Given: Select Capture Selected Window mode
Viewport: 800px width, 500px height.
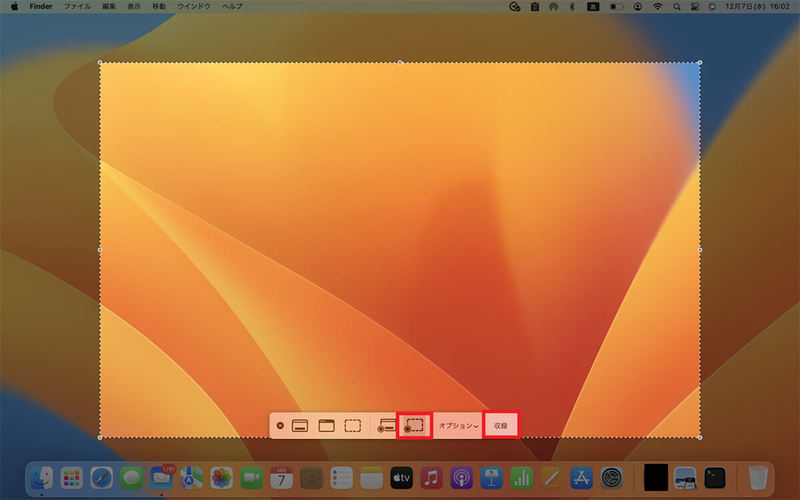Looking at the screenshot, I should tap(327, 426).
